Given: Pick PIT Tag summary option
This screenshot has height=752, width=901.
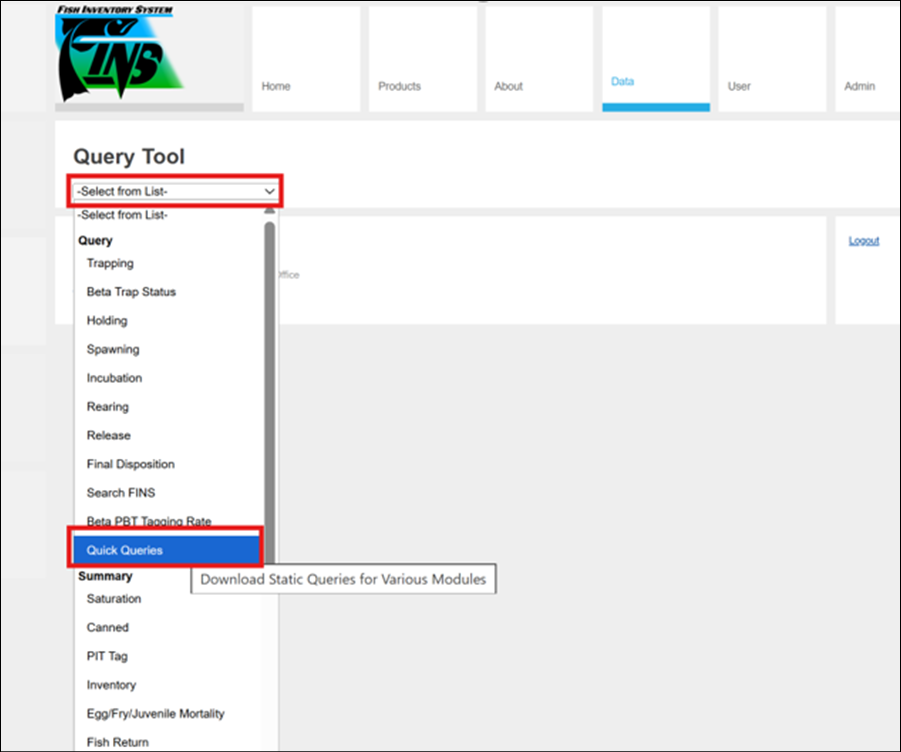Looking at the screenshot, I should 107,656.
